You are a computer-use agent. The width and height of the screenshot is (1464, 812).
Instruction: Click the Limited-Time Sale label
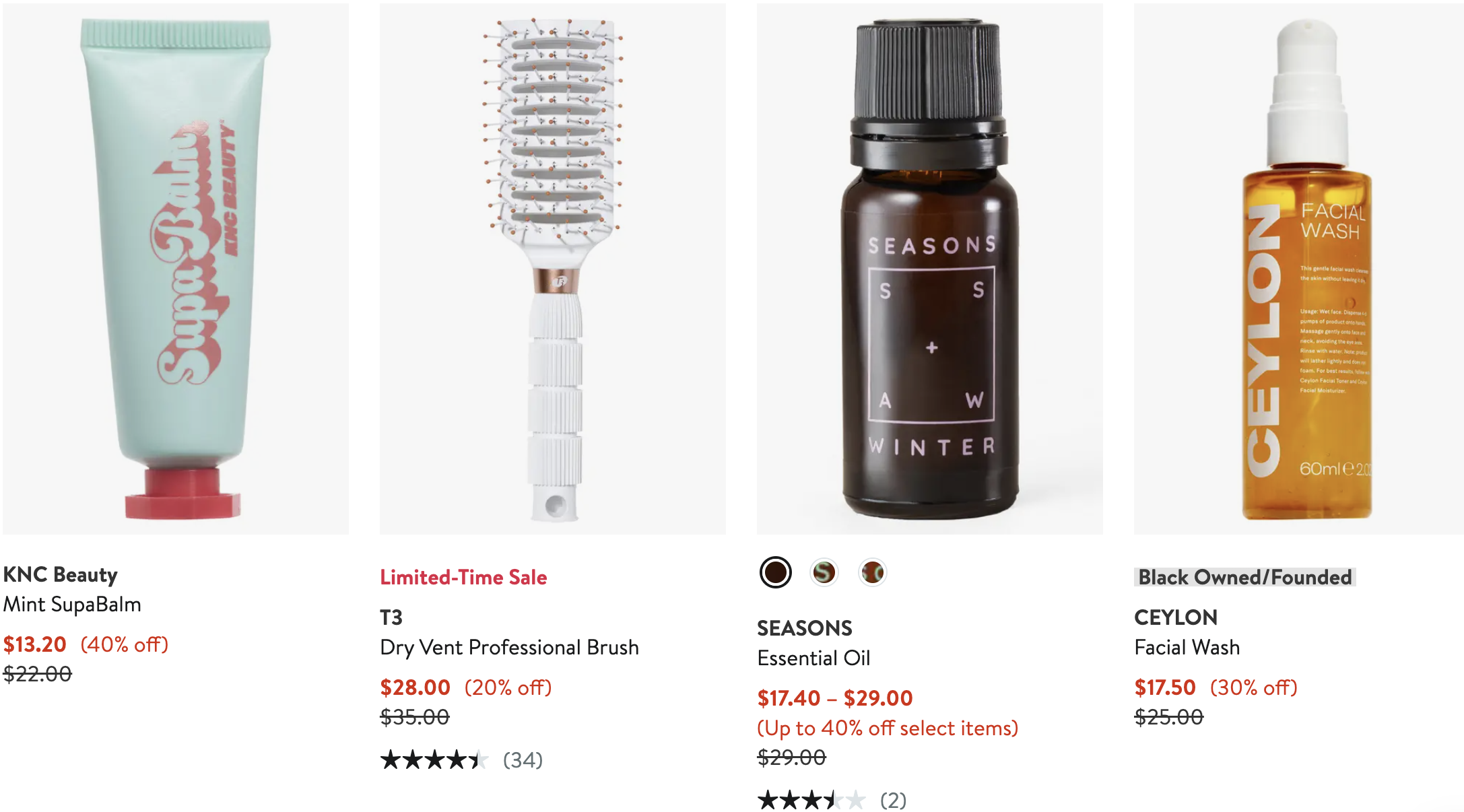tap(463, 577)
